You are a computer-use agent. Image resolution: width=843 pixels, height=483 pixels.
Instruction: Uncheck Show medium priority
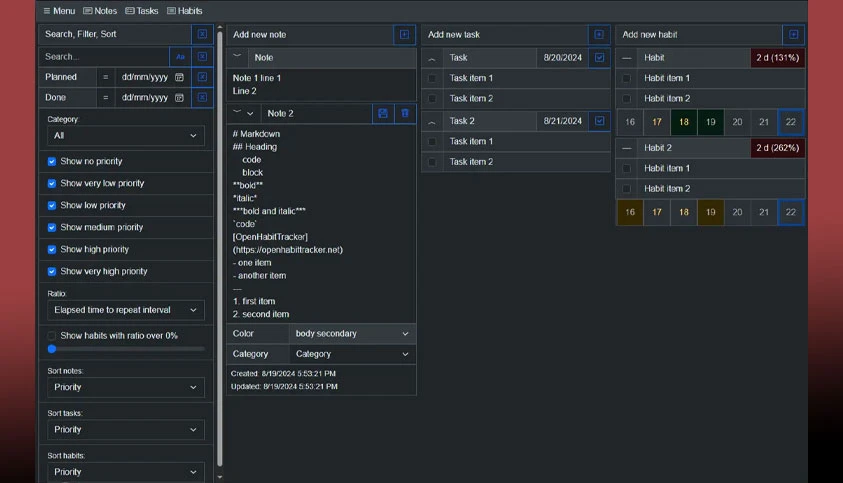tap(52, 228)
